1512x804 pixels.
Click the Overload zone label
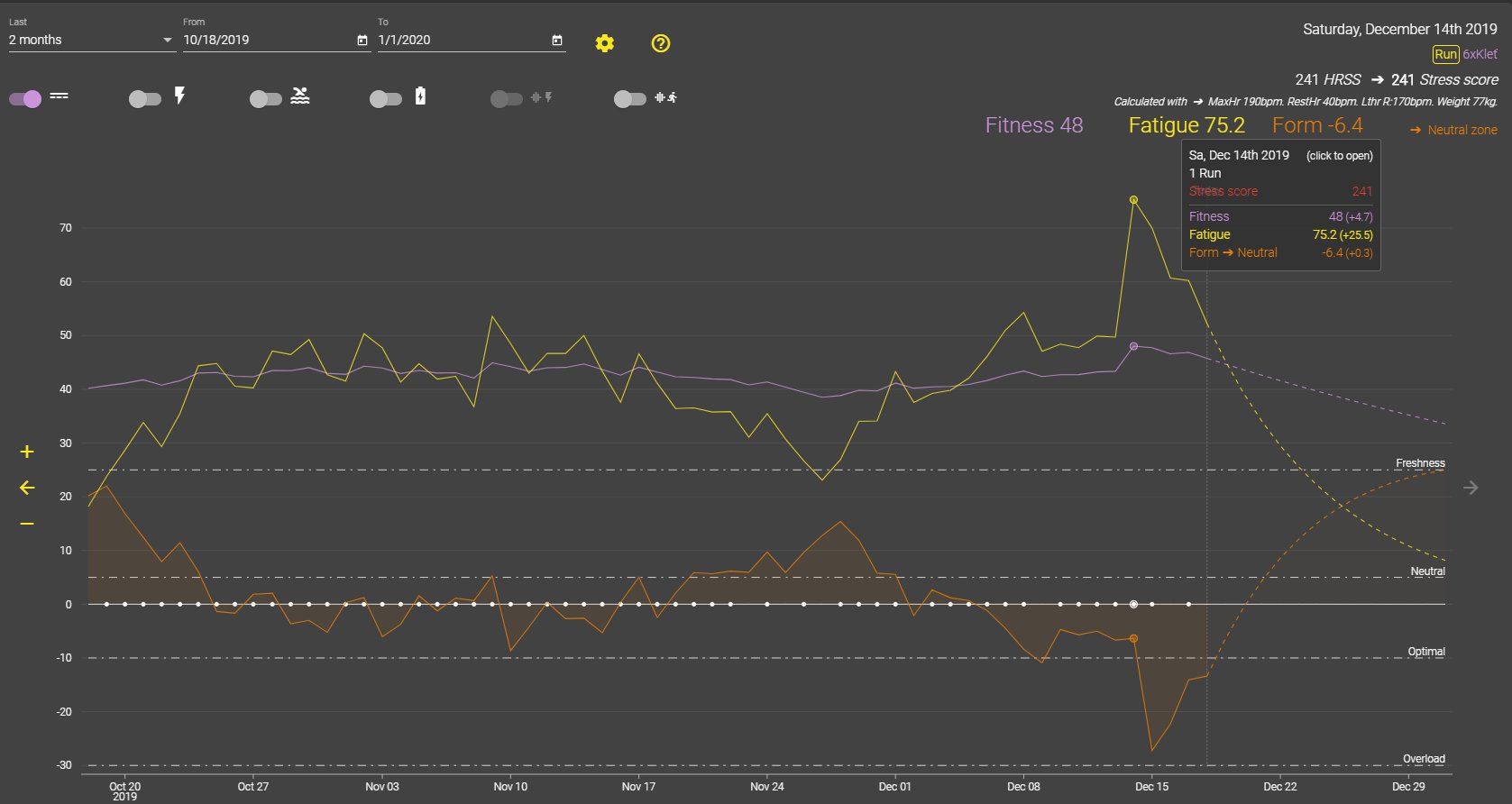click(1424, 759)
